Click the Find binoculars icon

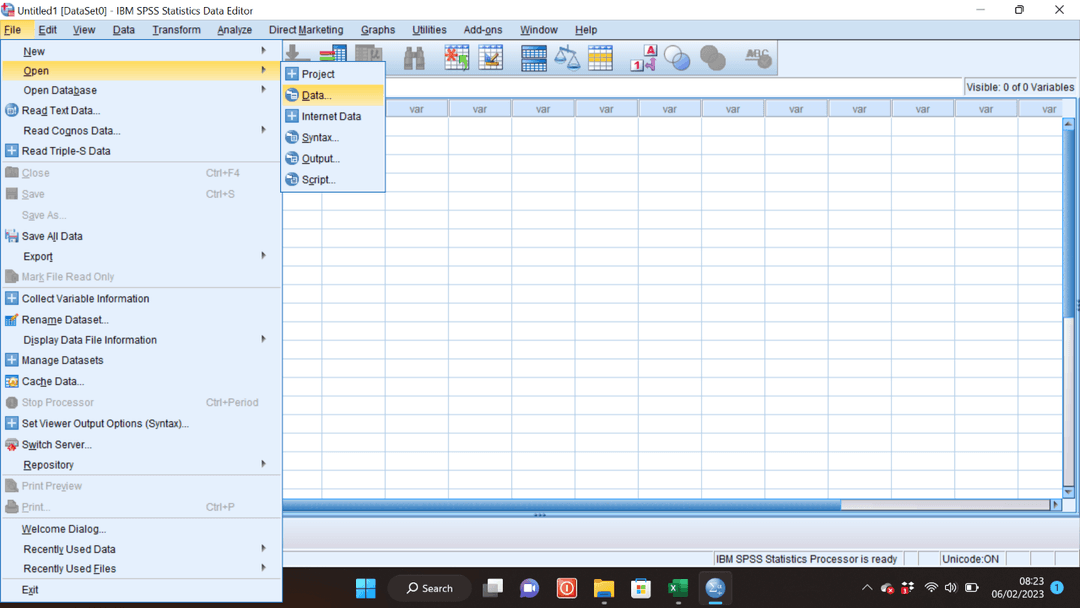414,58
